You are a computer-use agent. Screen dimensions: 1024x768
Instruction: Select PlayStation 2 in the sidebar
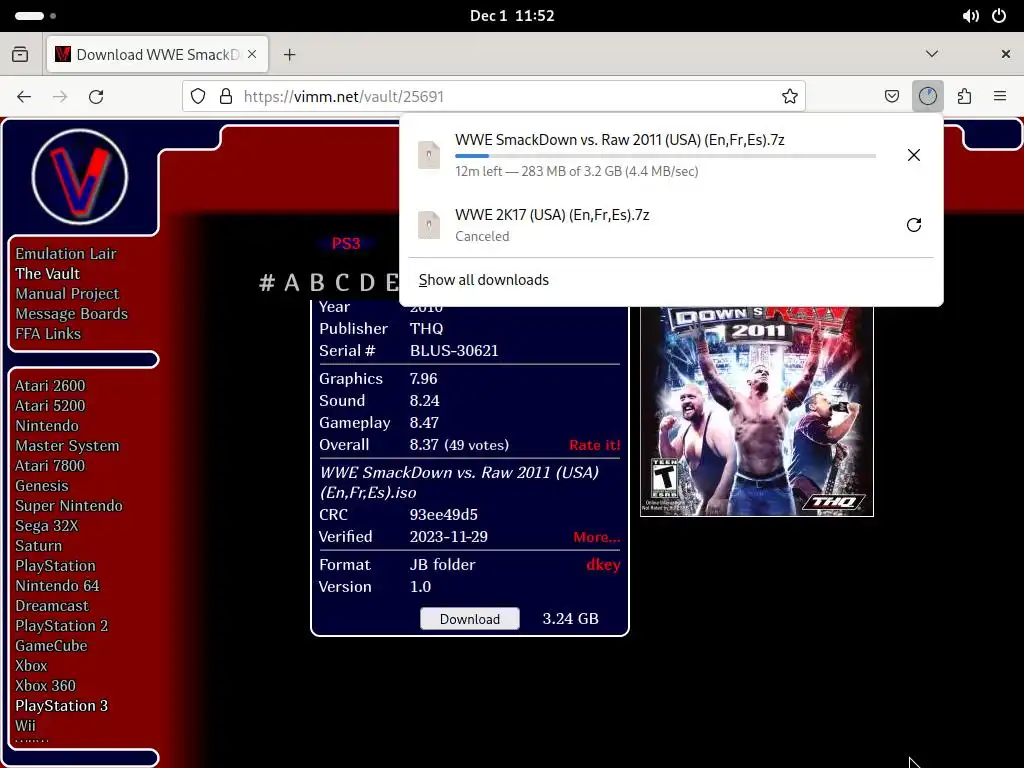pos(61,626)
